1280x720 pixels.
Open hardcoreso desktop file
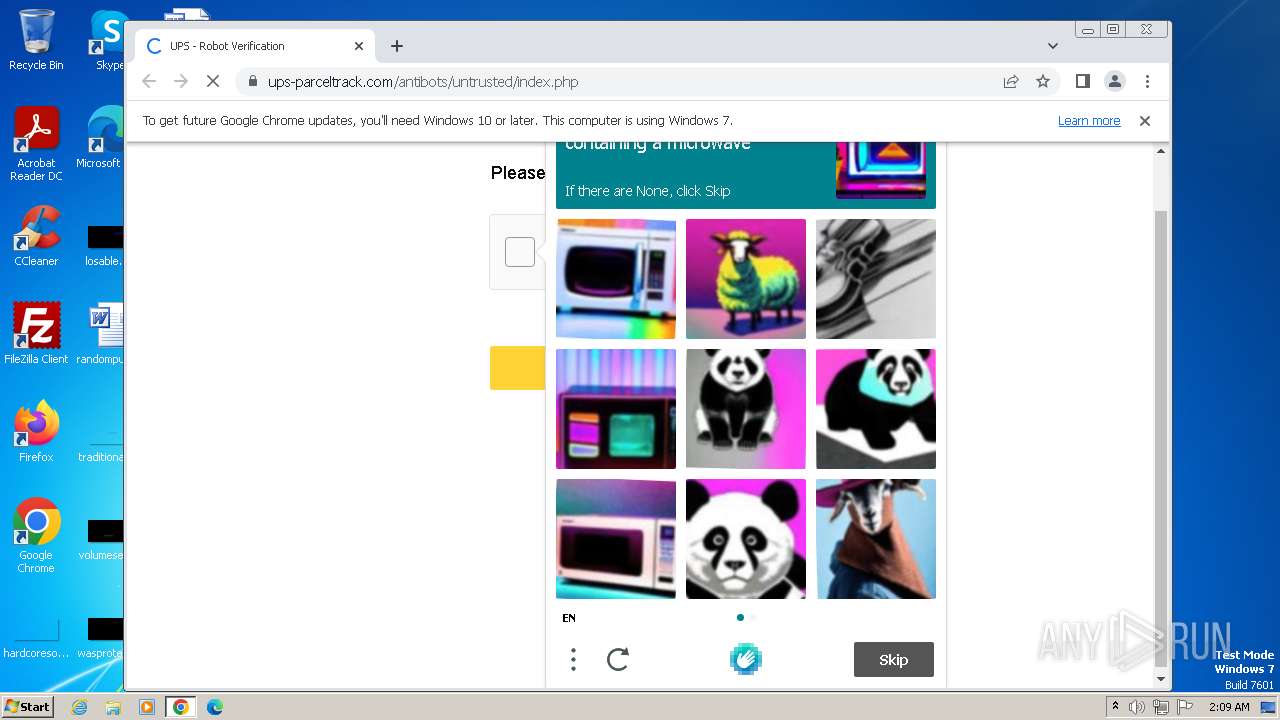(36, 636)
